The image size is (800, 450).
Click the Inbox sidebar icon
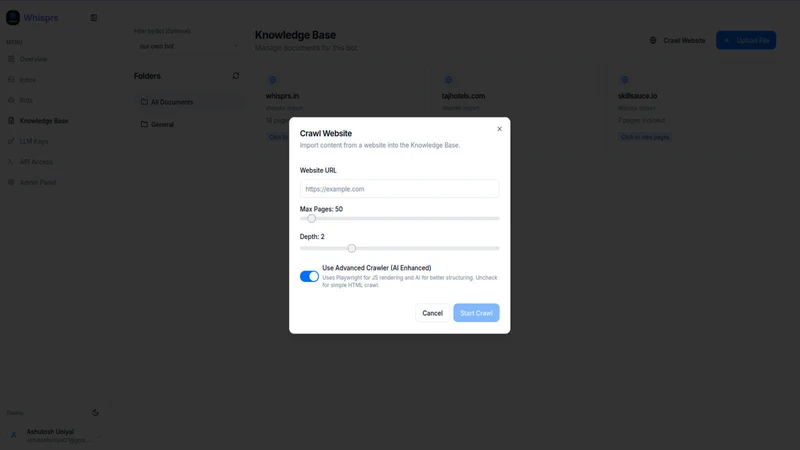tap(11, 80)
